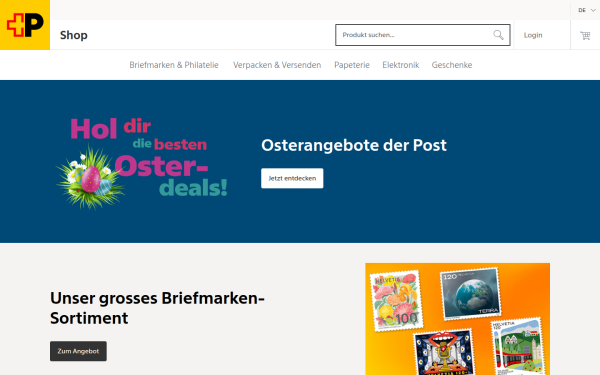600x375 pixels.
Task: Open the Elektronik menu
Action: coord(401,65)
